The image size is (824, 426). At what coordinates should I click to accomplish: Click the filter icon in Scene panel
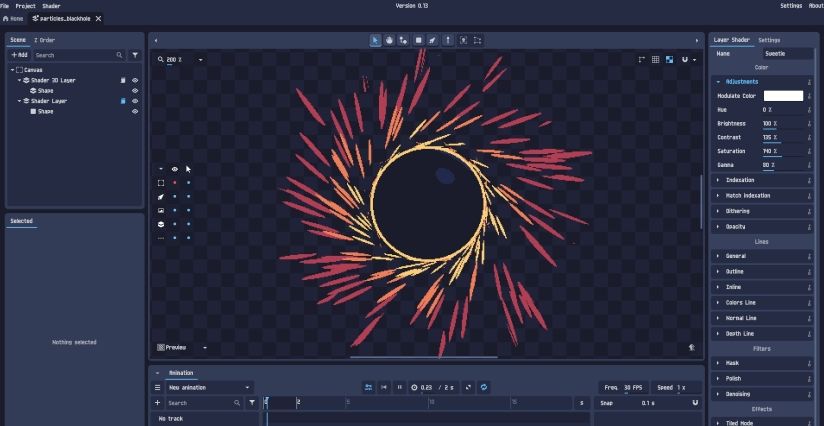coord(135,55)
